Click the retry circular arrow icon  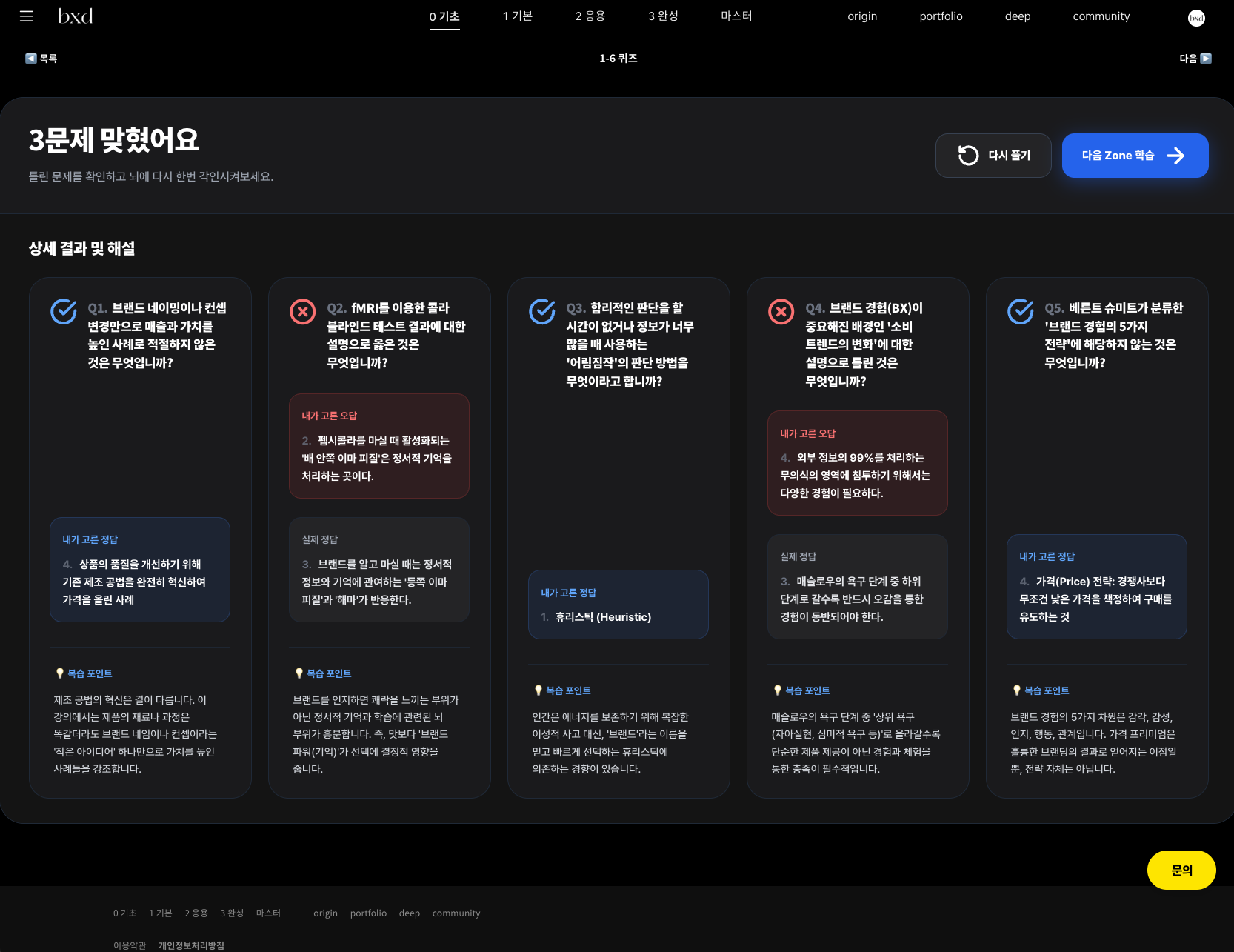coord(968,155)
